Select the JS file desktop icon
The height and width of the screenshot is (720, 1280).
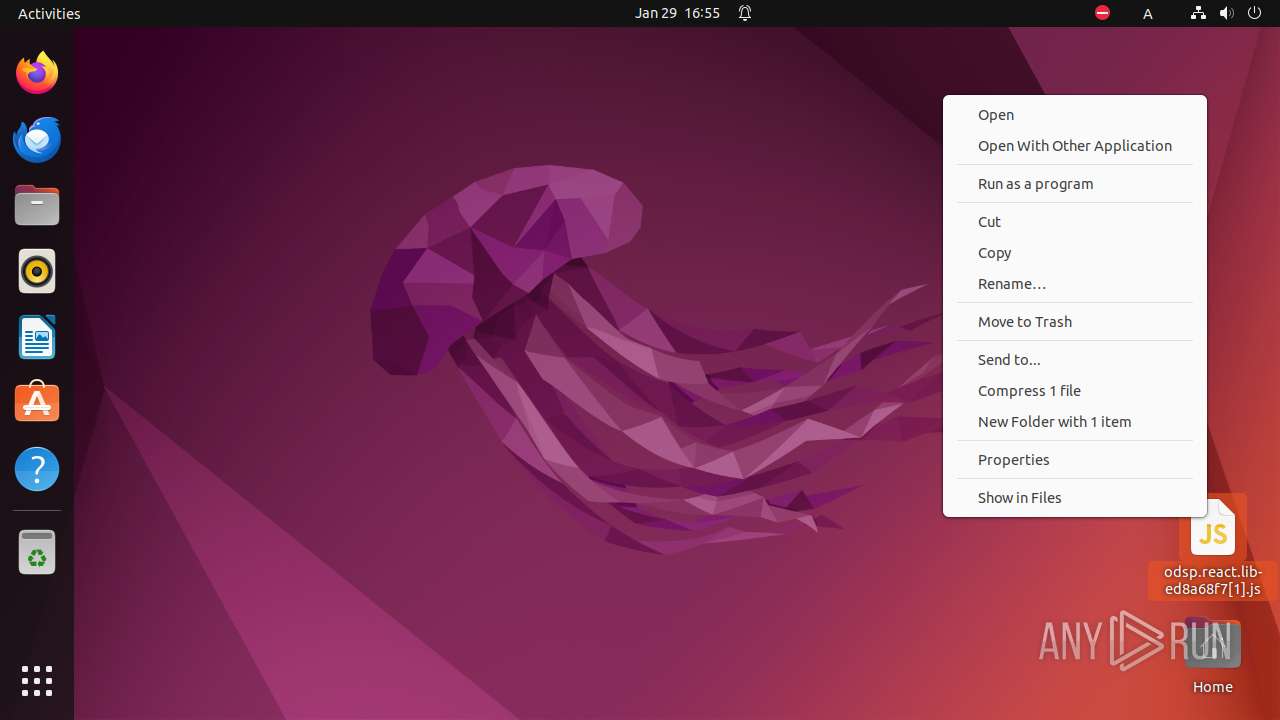coord(1213,527)
